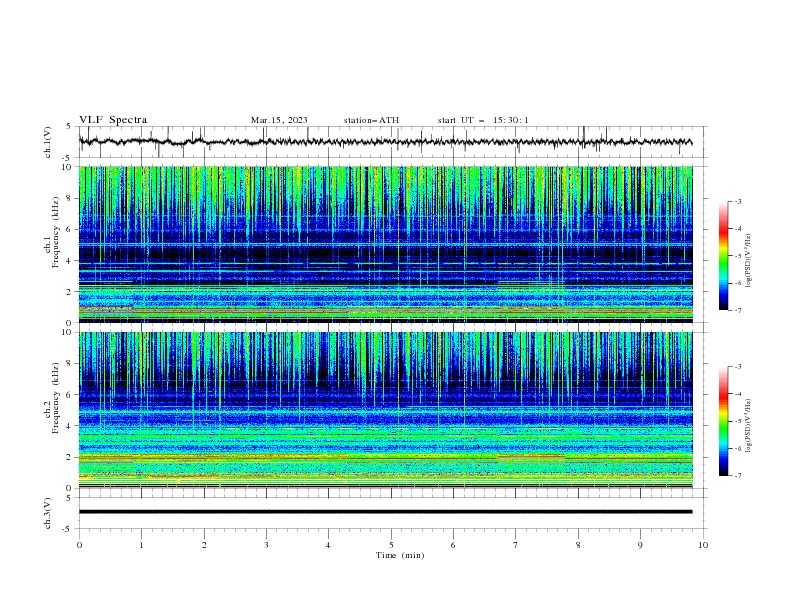Select the date text 'Mar.15, 2023'
The width and height of the screenshot is (792, 612).
click(279, 120)
